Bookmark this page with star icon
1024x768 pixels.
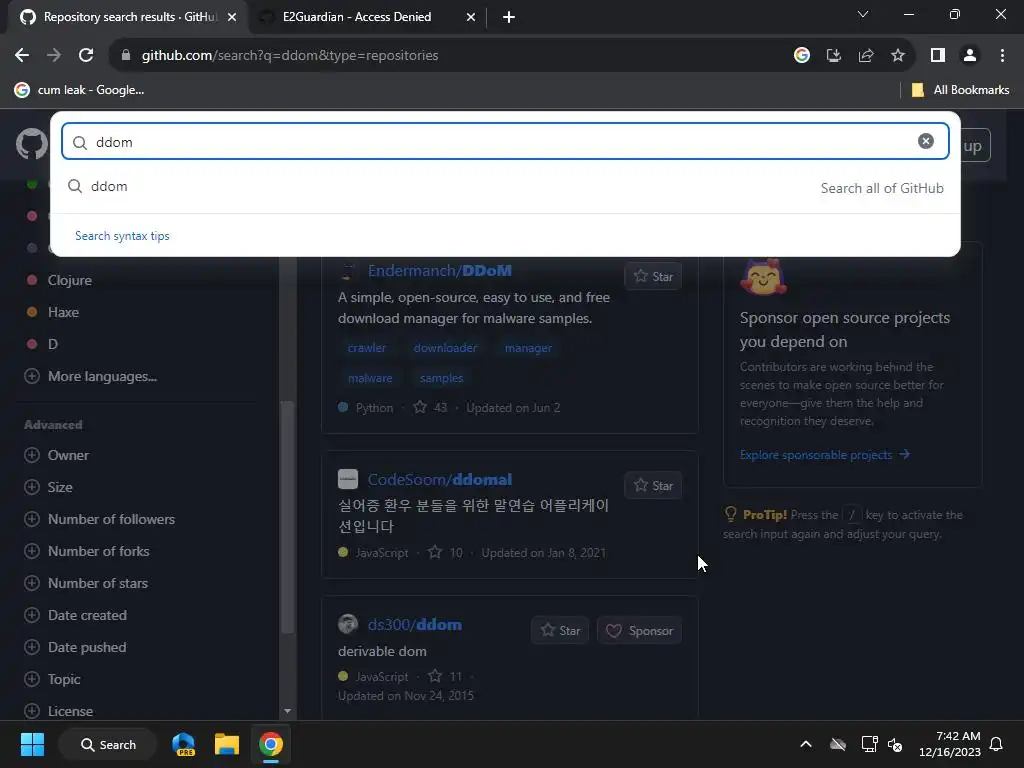point(898,56)
